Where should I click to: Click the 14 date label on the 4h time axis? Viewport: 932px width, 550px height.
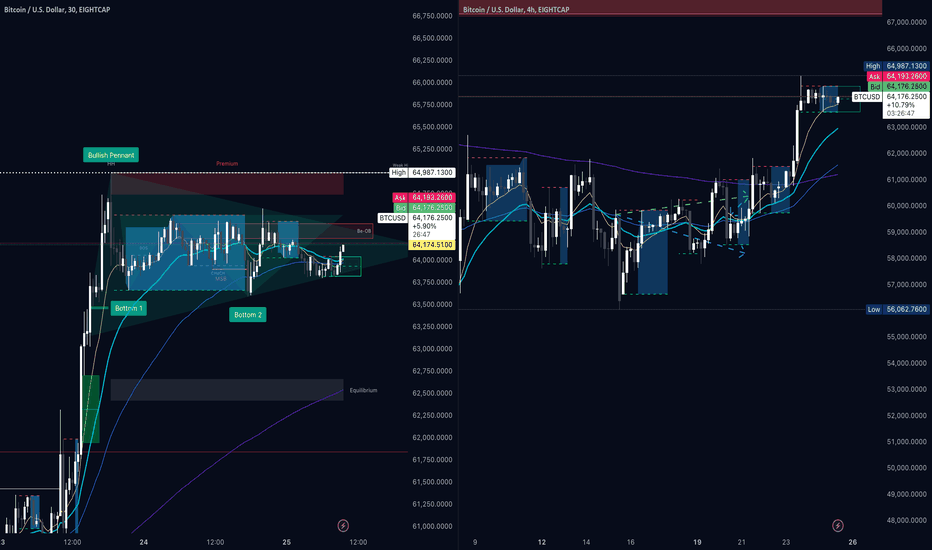point(586,542)
